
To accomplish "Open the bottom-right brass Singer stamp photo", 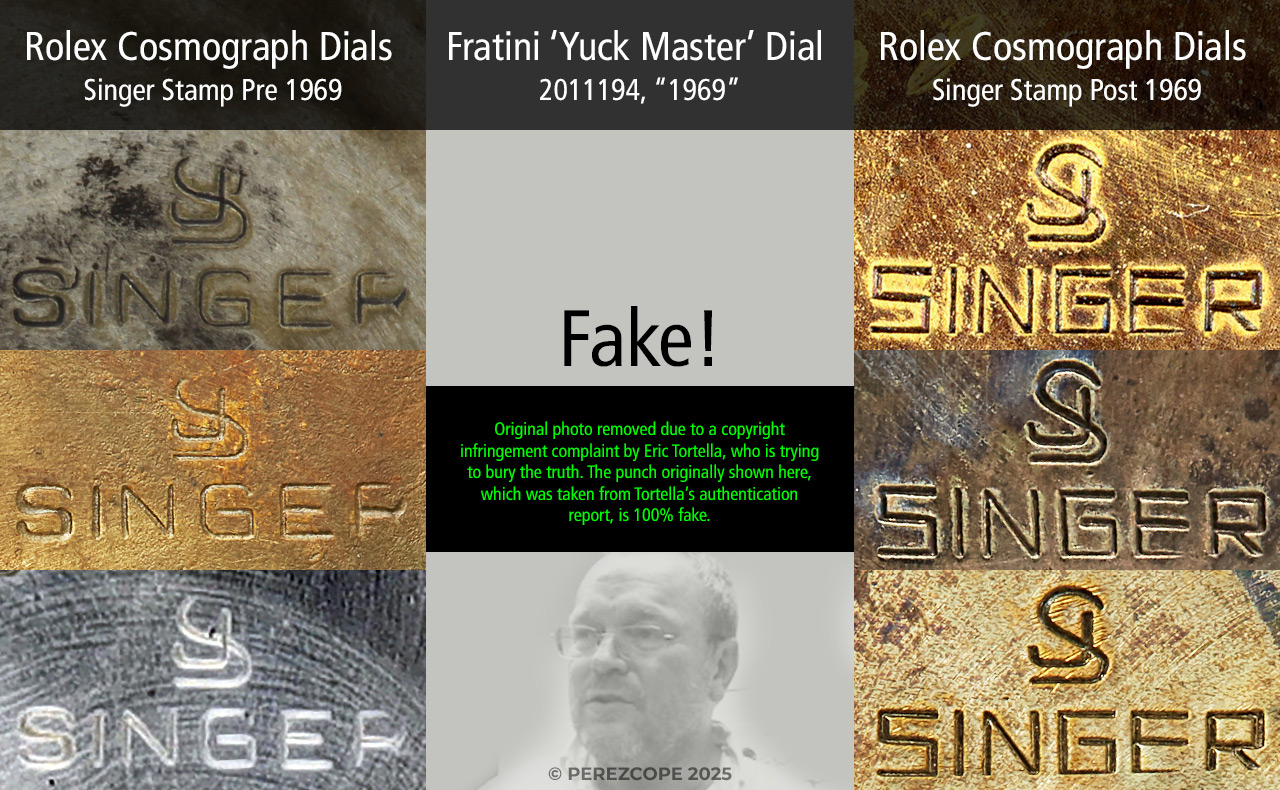I will point(1067,680).
